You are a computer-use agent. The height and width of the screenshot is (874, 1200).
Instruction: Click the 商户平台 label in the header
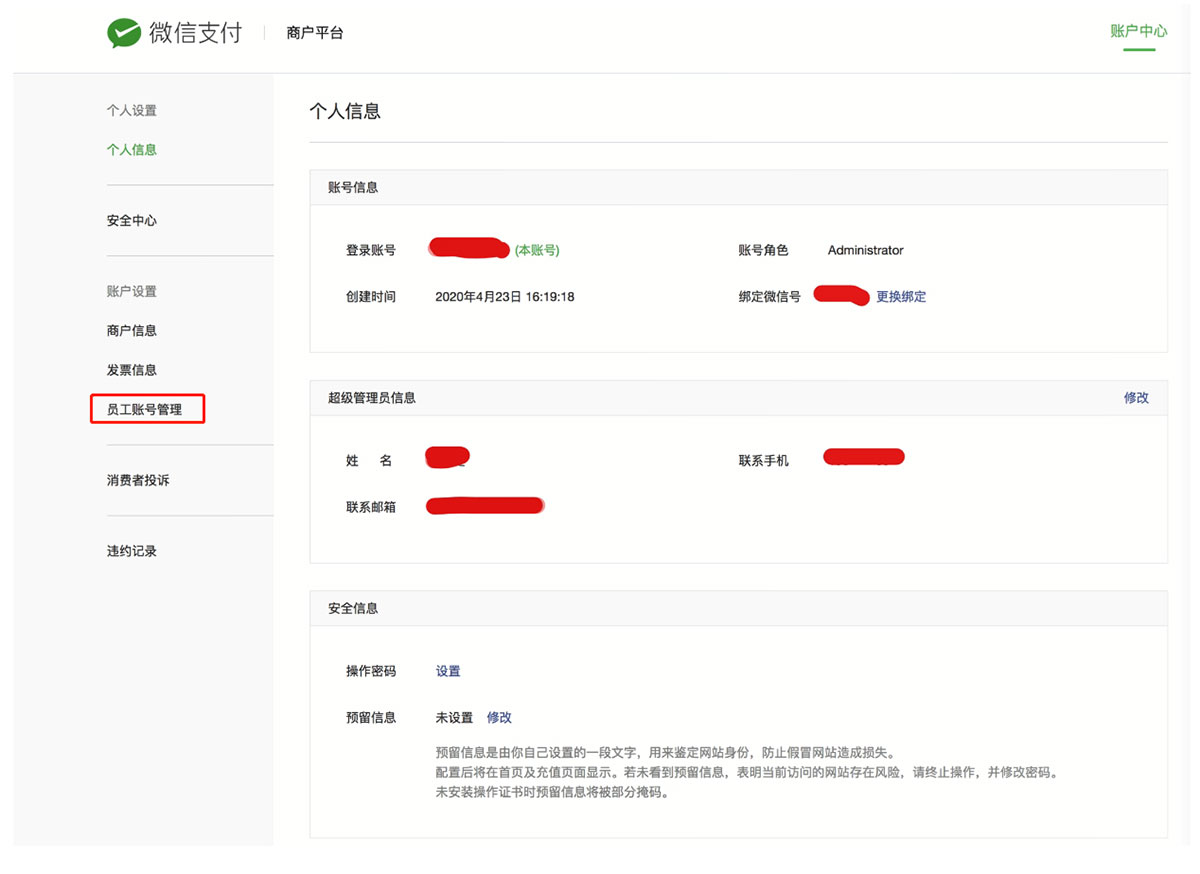pos(314,33)
